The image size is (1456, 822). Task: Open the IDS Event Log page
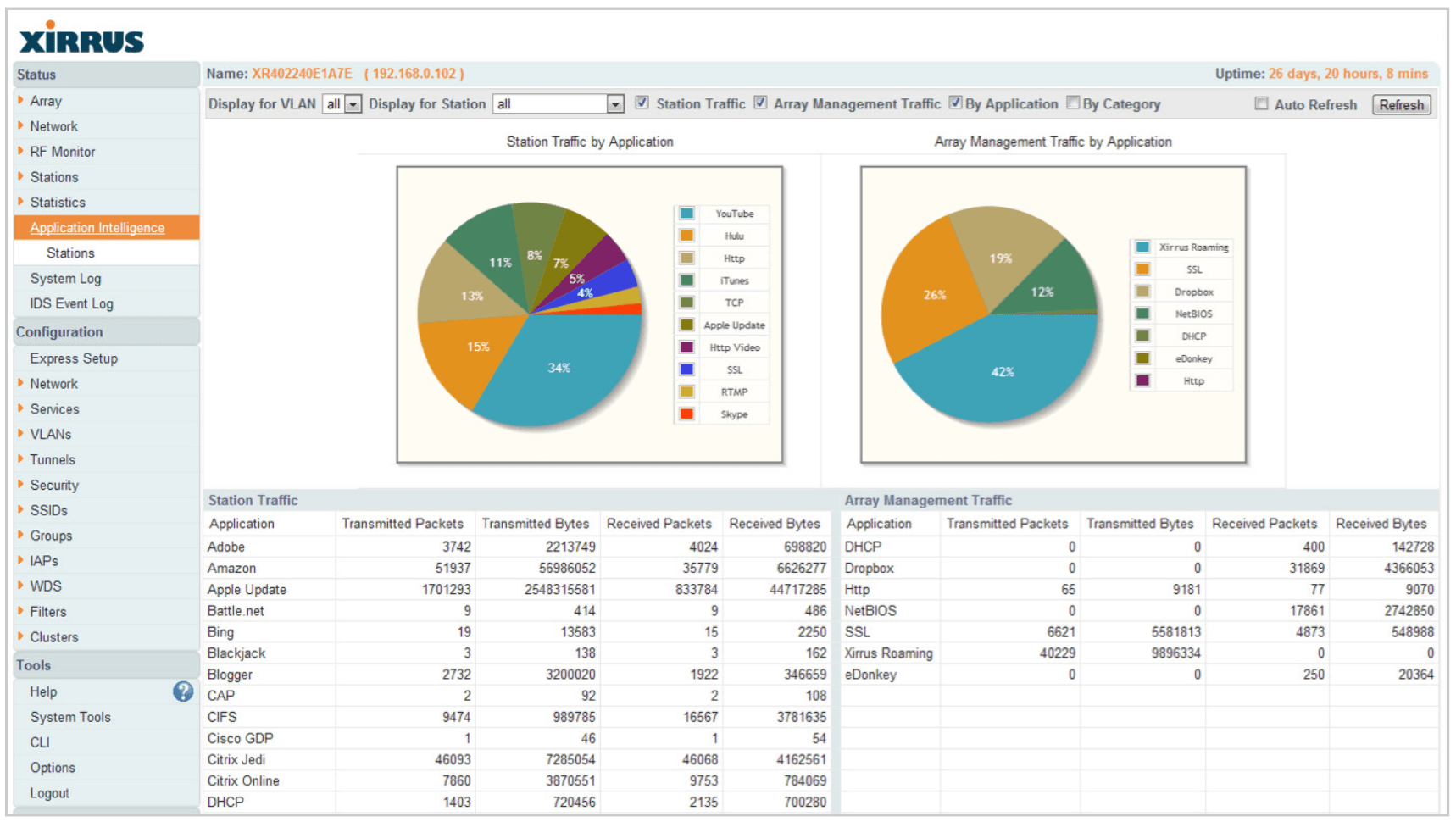click(71, 303)
